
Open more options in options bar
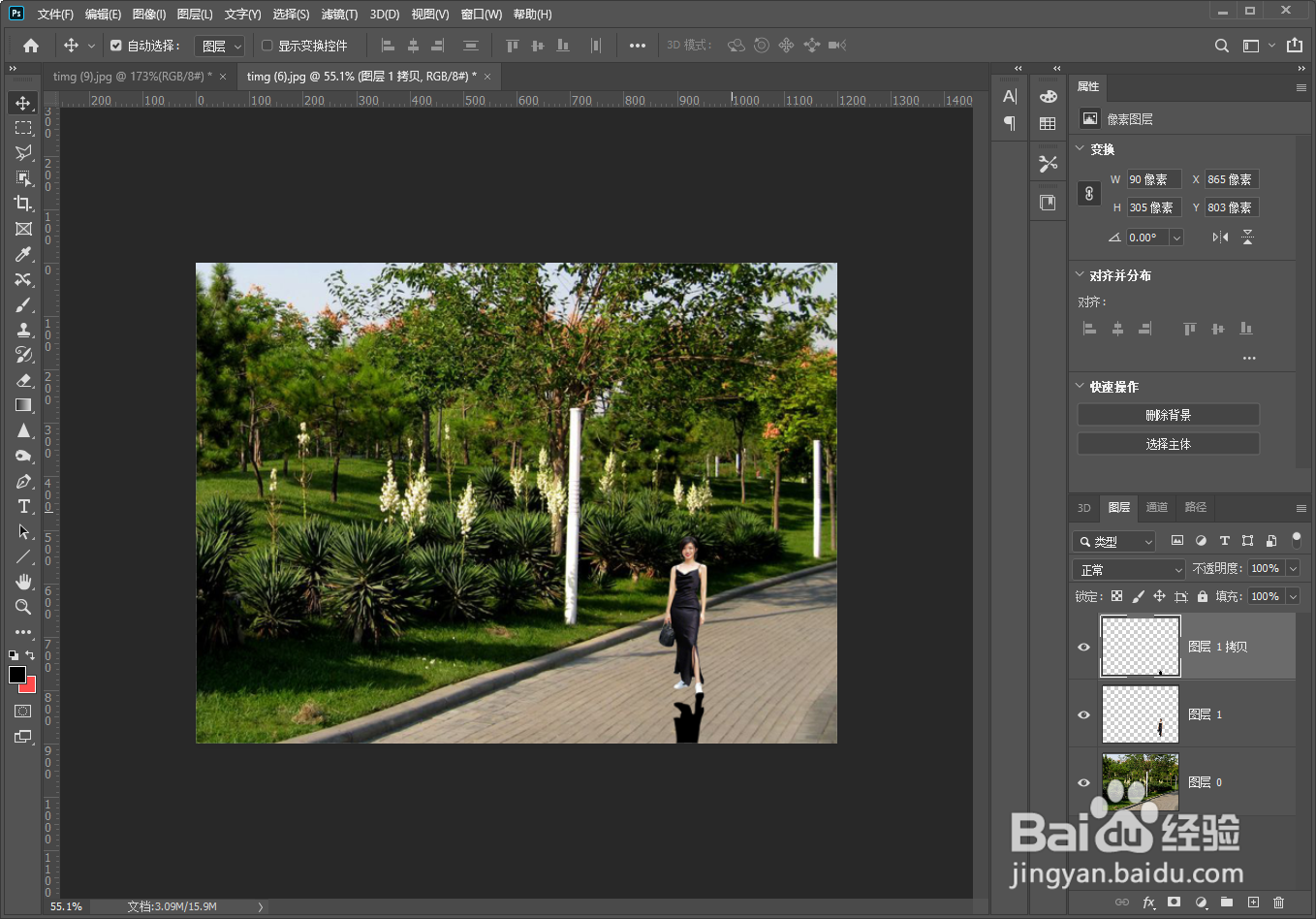point(637,46)
